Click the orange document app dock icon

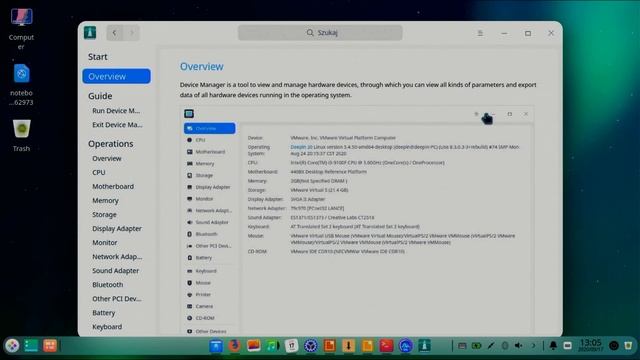[329, 346]
